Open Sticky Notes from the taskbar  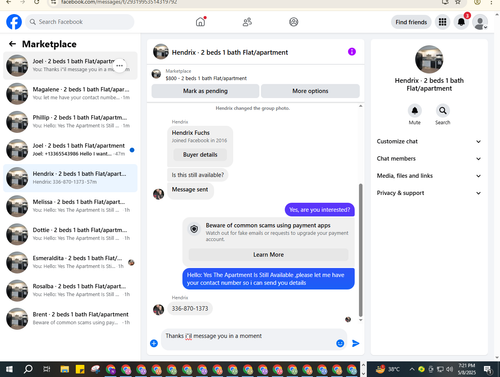click(80, 369)
